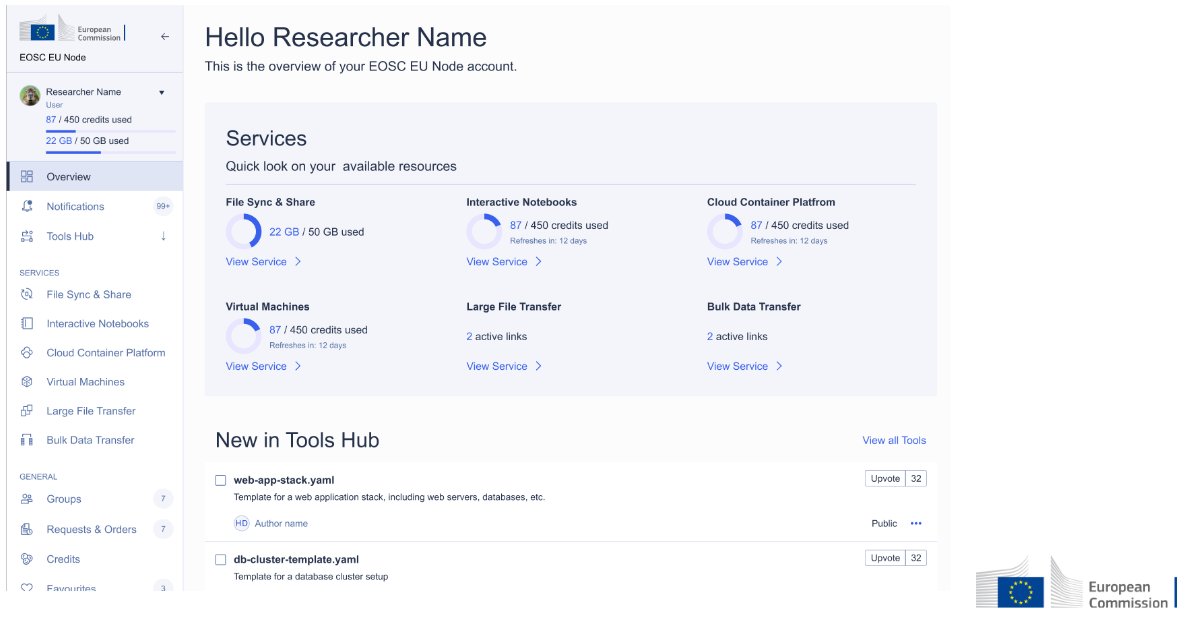The height and width of the screenshot is (633, 1197).
Task: Click View Service under File Sync & Share
Action: click(x=256, y=261)
